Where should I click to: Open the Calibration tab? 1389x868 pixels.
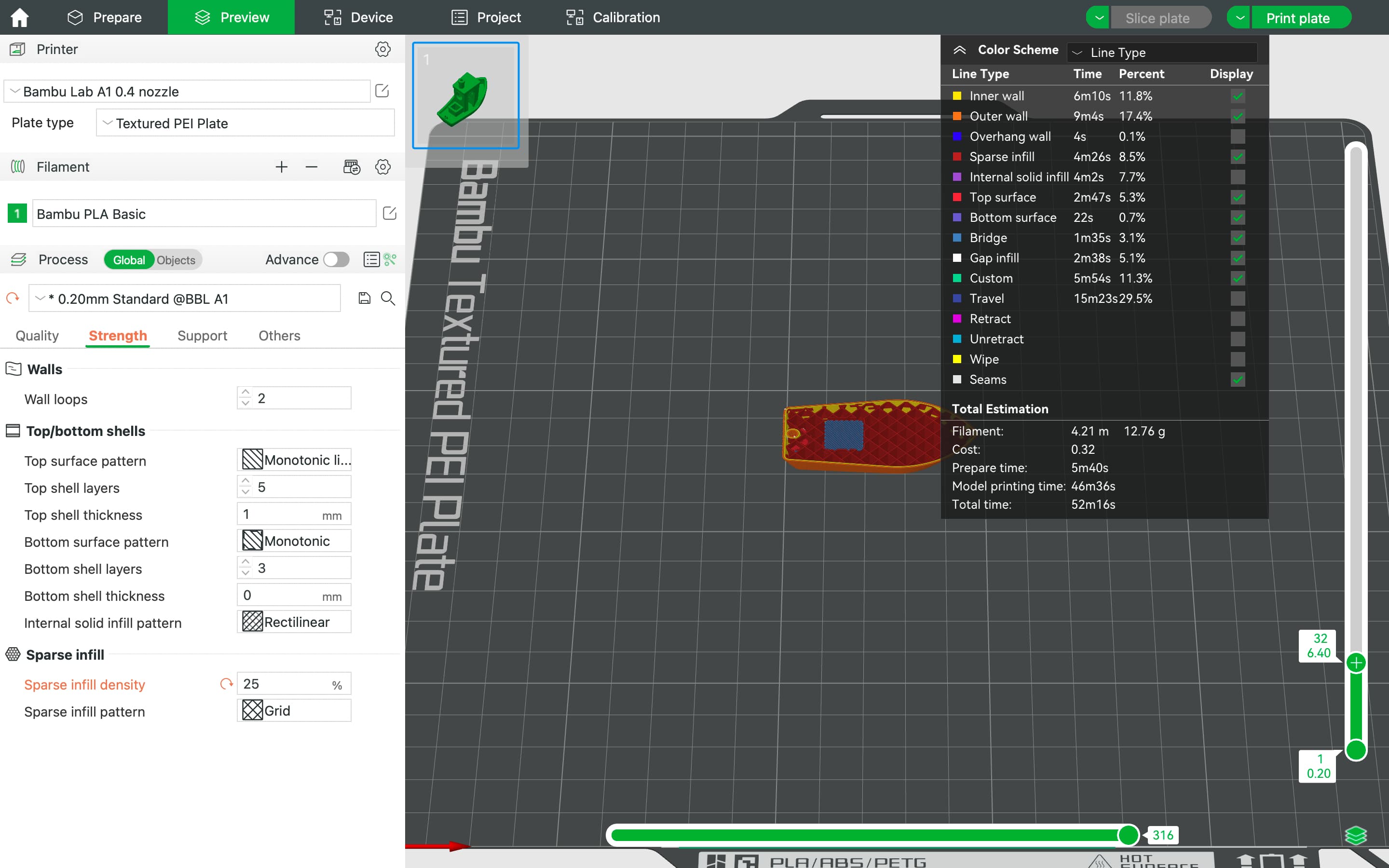coord(613,17)
